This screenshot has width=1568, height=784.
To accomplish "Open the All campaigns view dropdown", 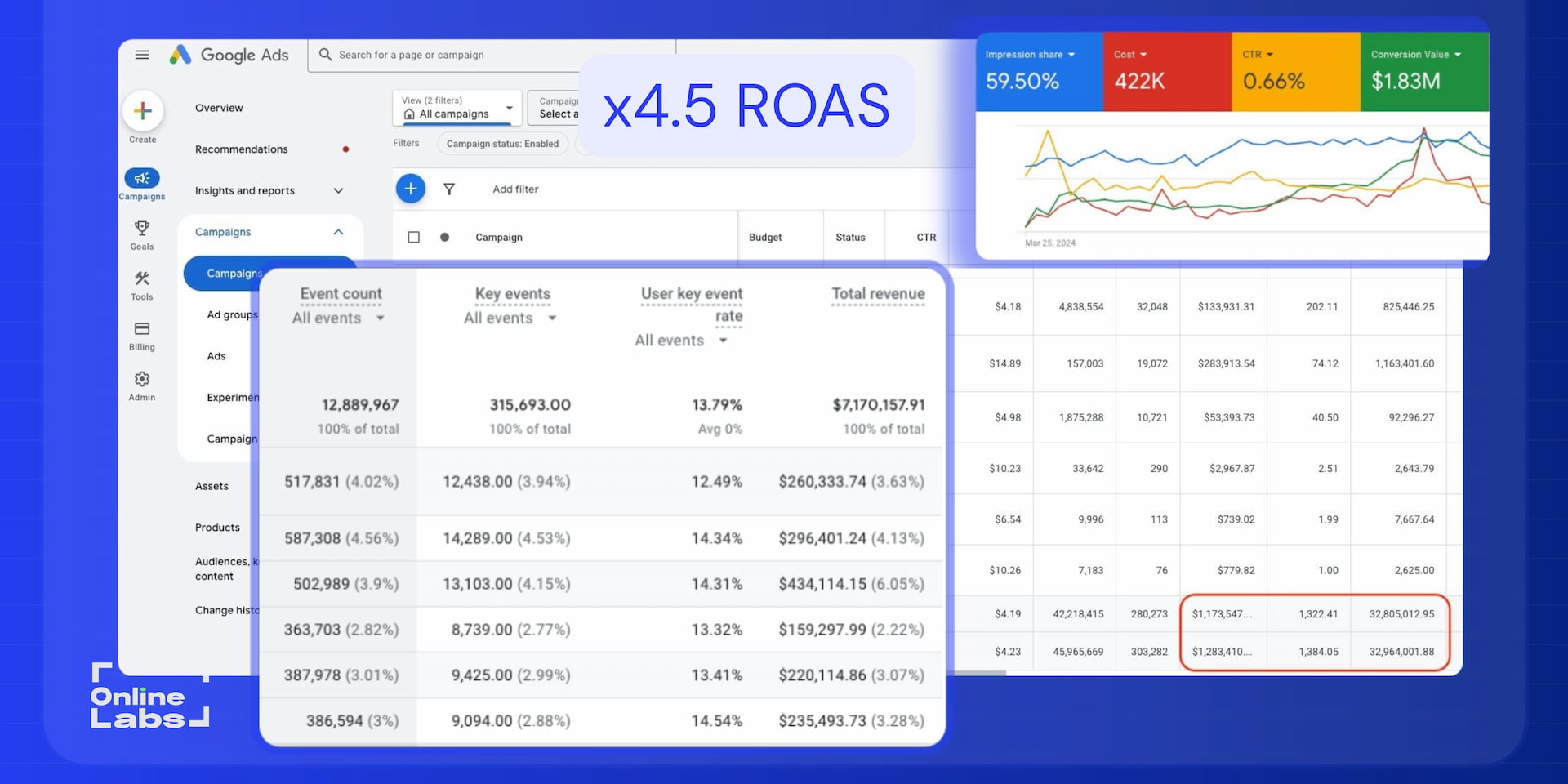I will 458,108.
